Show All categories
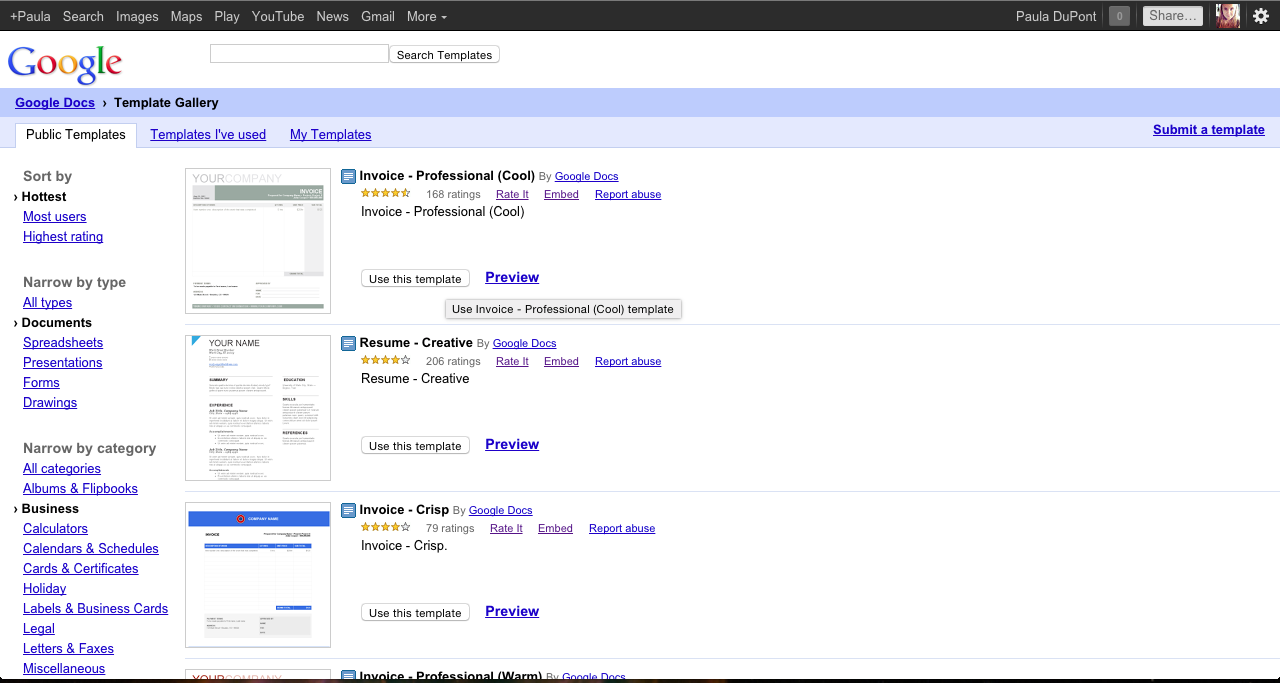The image size is (1280, 683). (62, 469)
